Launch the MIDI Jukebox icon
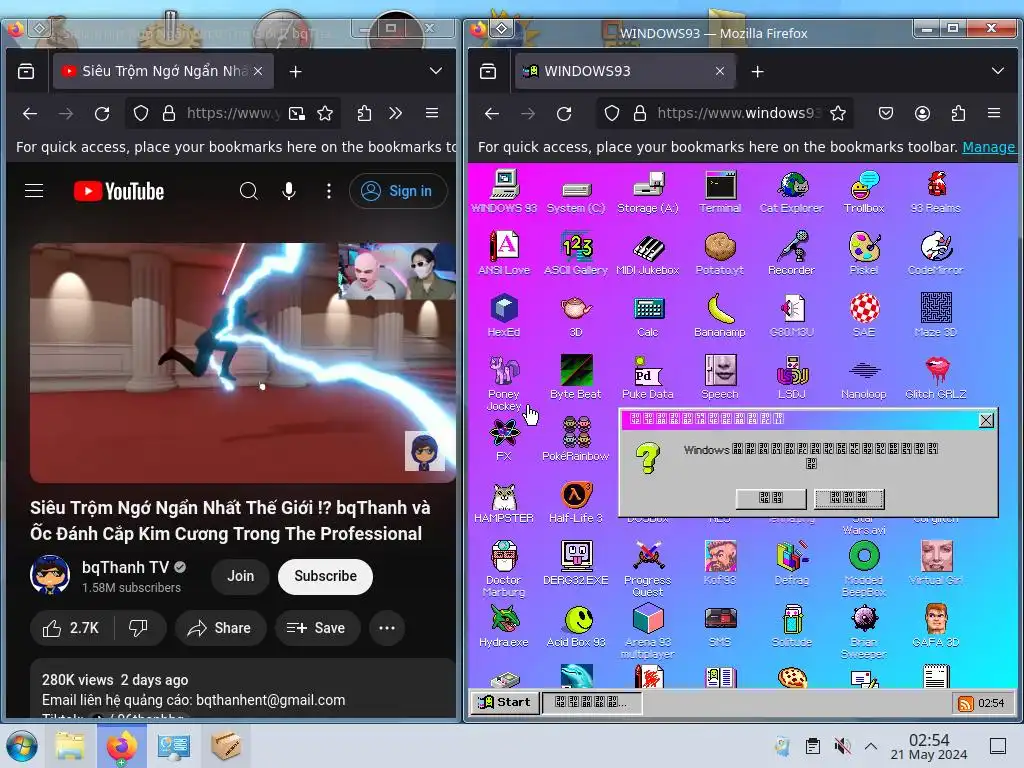The width and height of the screenshot is (1024, 768). [648, 253]
